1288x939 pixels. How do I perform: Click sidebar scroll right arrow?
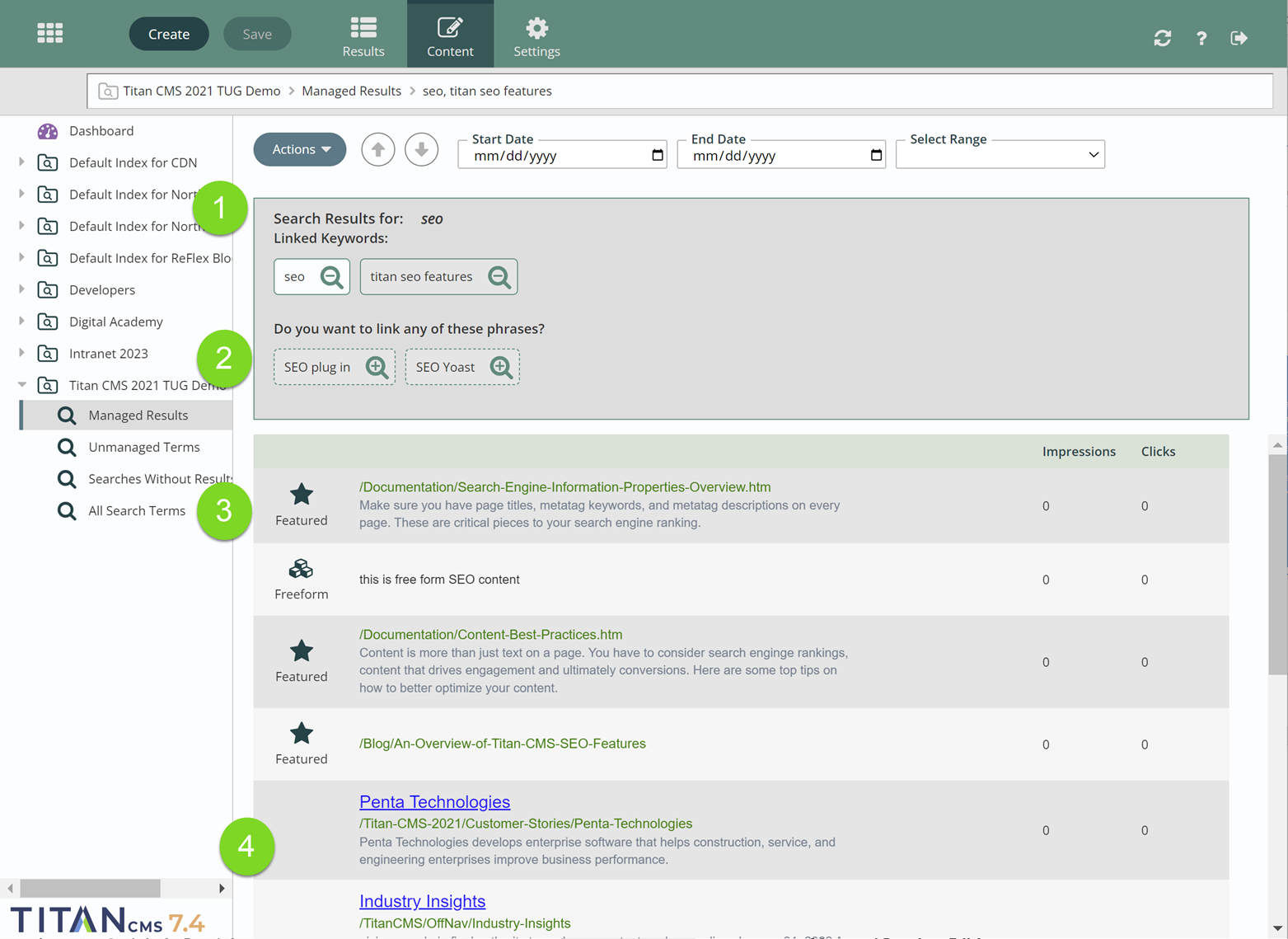[x=222, y=888]
